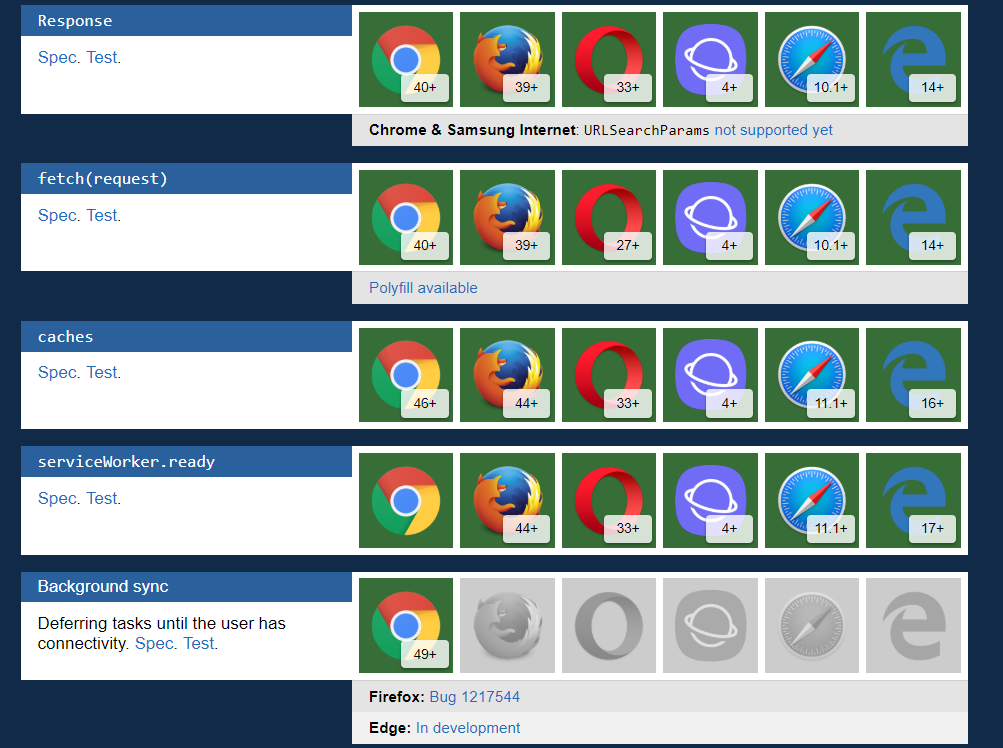Click the Chrome 46+ icon in the caches row
This screenshot has width=1003, height=748.
click(x=406, y=375)
